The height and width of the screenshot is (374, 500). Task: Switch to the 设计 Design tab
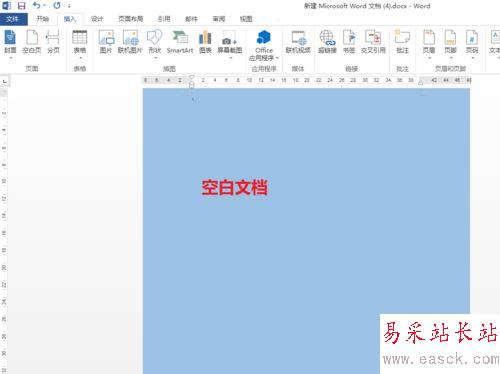tap(97, 19)
